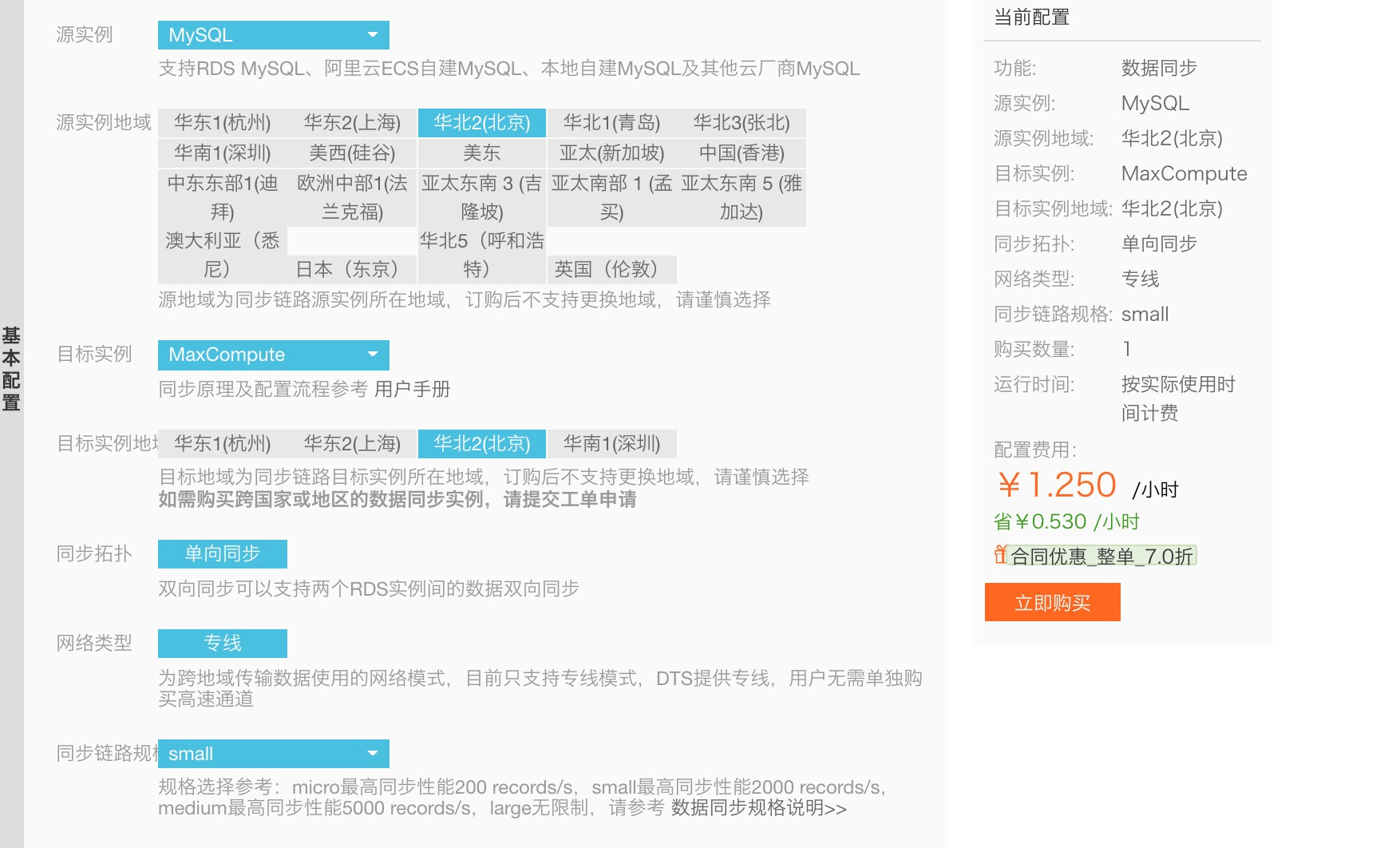Image resolution: width=1400 pixels, height=848 pixels.
Task: Open the 用户手册 link
Action: point(413,389)
